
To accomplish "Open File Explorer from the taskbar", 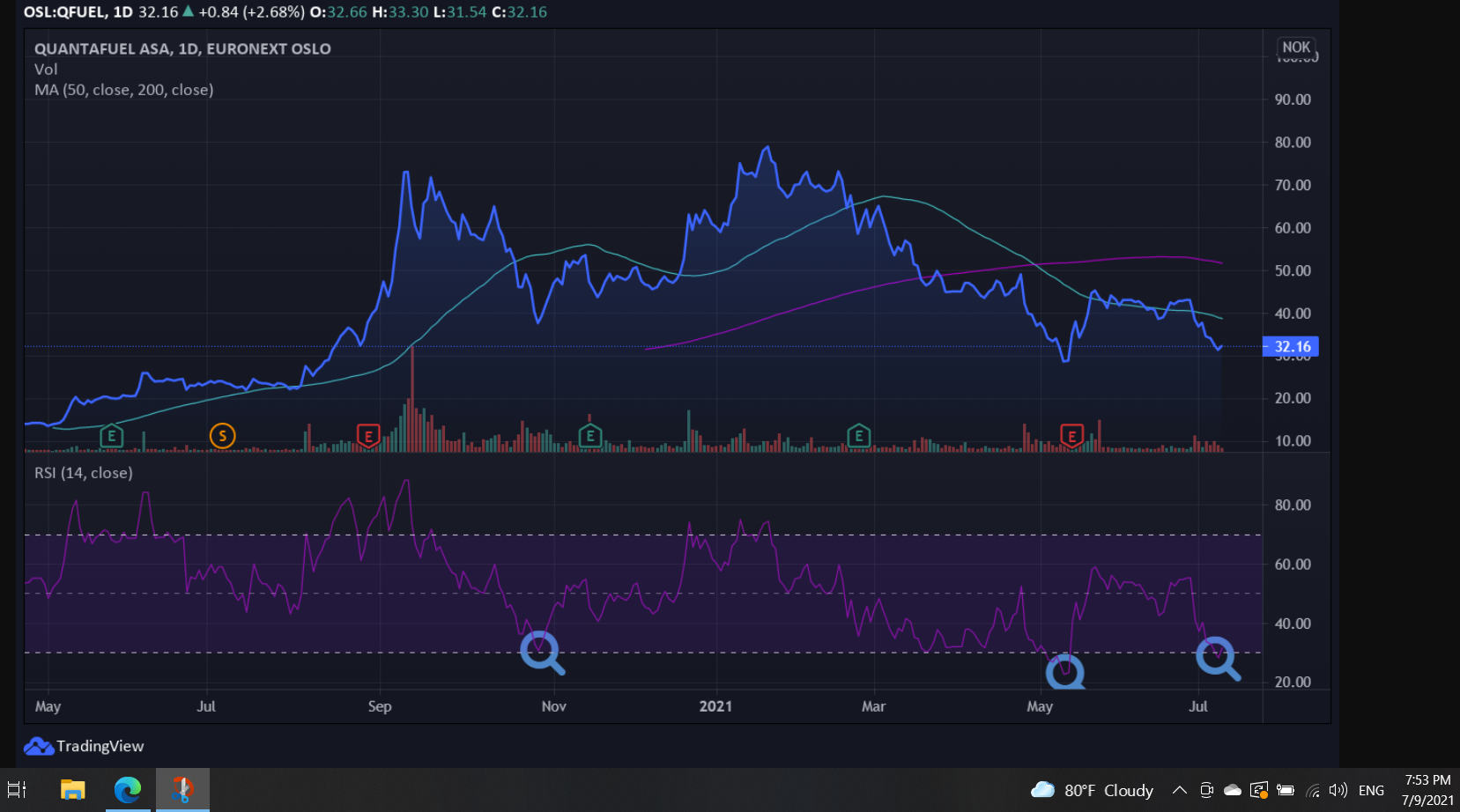I will [x=72, y=790].
